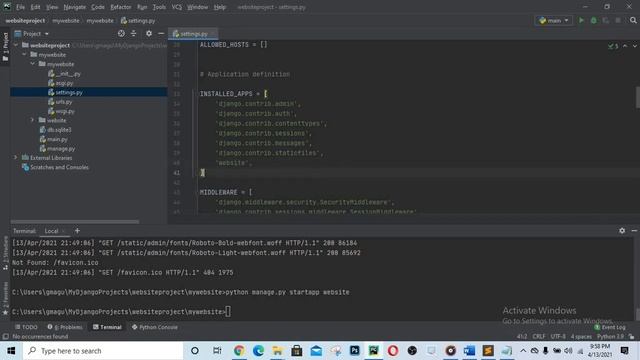Jump to previous highlighted problem arrow
Screen dimensions: 640x360
point(625,46)
